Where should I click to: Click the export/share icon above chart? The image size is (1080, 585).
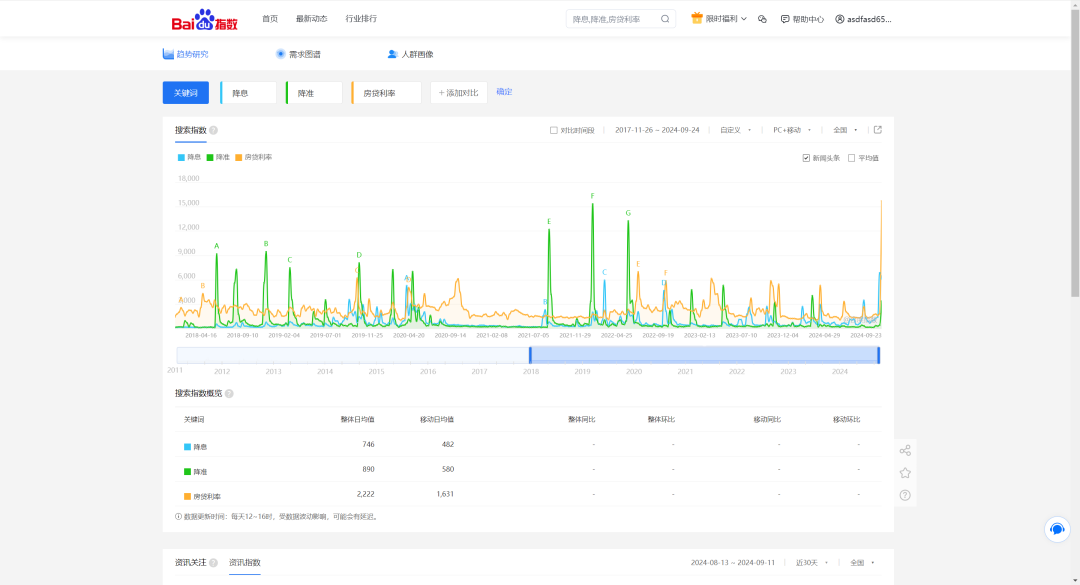pyautogui.click(x=878, y=130)
